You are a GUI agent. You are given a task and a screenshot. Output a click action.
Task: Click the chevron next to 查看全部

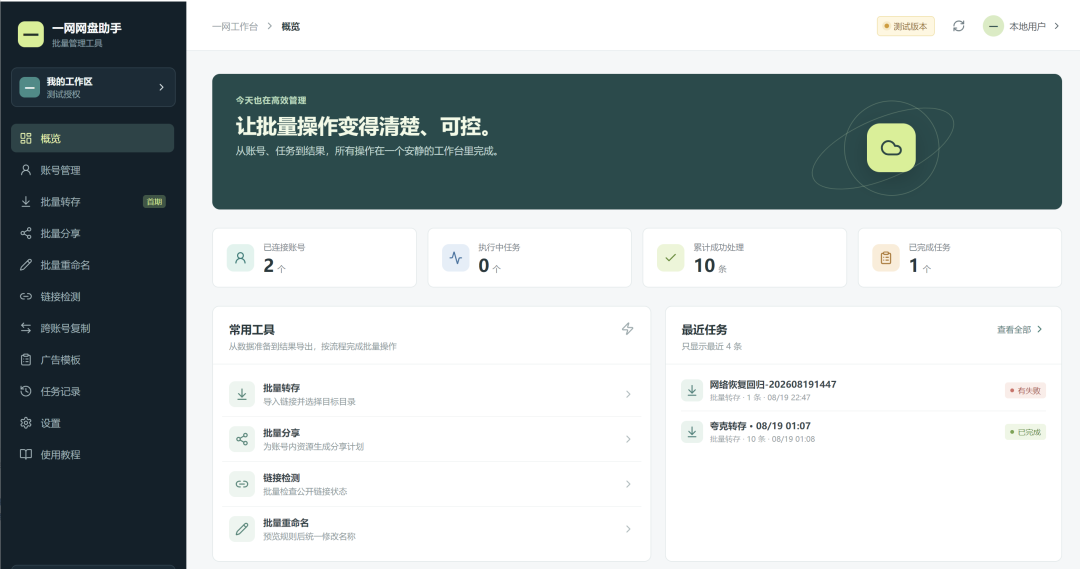coord(1039,329)
